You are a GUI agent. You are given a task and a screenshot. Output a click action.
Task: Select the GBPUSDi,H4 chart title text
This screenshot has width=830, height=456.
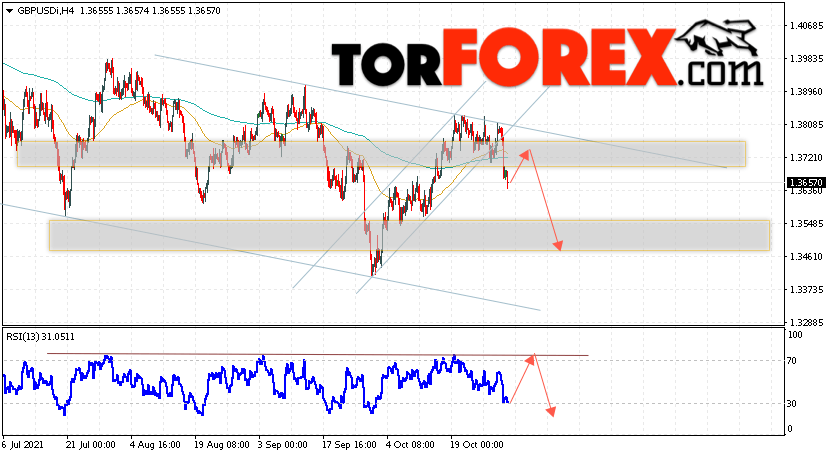(x=46, y=11)
